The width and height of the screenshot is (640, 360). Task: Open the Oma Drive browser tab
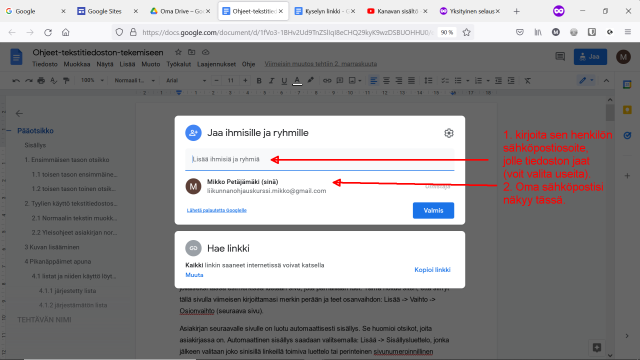[x=180, y=11]
